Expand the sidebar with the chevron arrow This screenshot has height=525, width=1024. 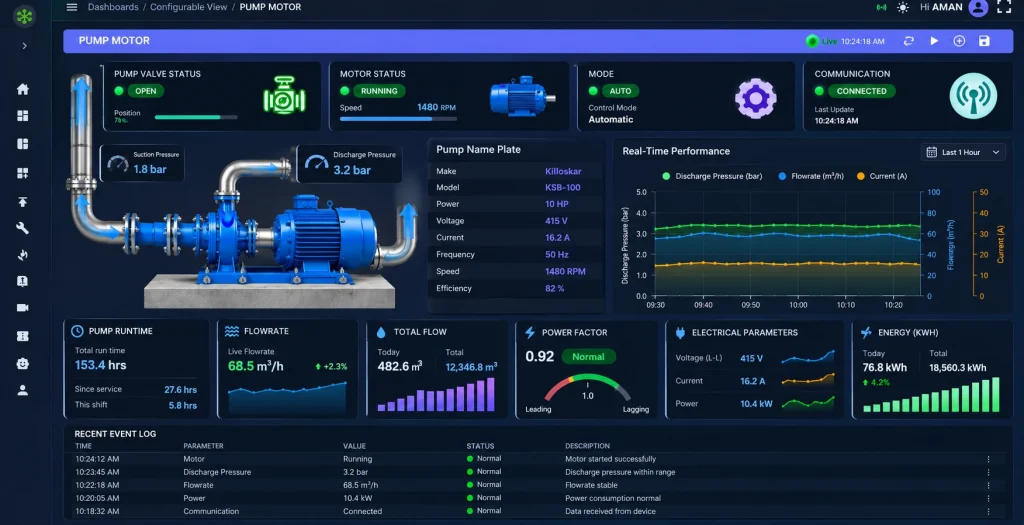(x=25, y=46)
